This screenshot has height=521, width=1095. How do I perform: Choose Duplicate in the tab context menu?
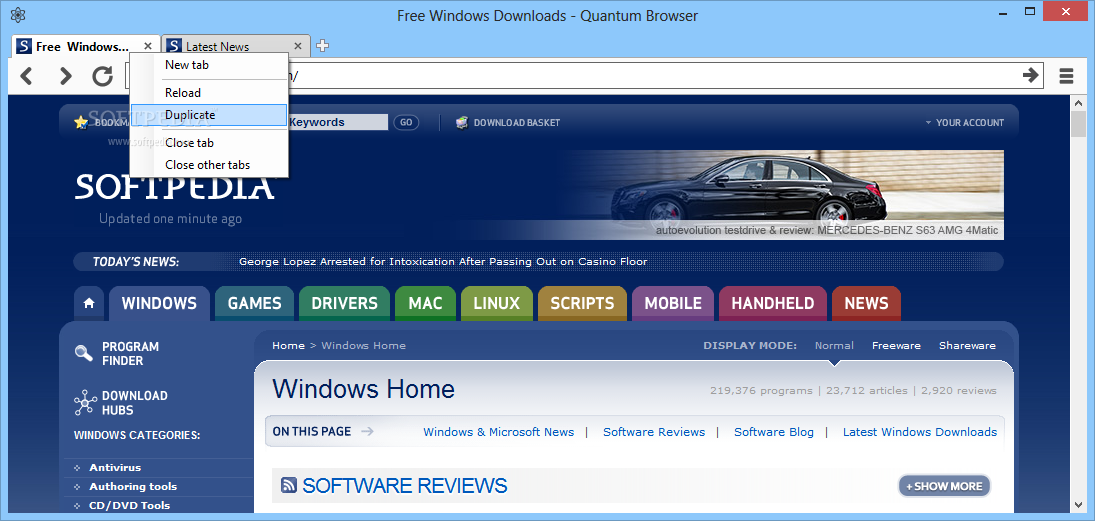[x=209, y=115]
